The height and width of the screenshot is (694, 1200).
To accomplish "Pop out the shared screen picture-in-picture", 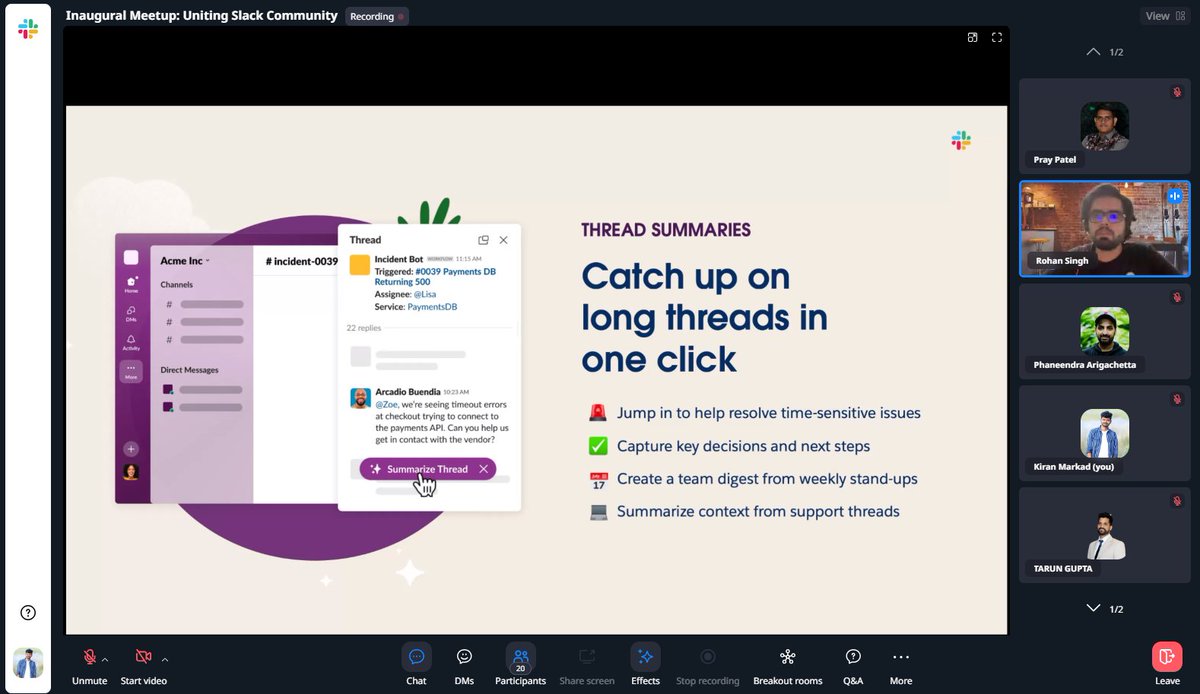I will pos(971,37).
